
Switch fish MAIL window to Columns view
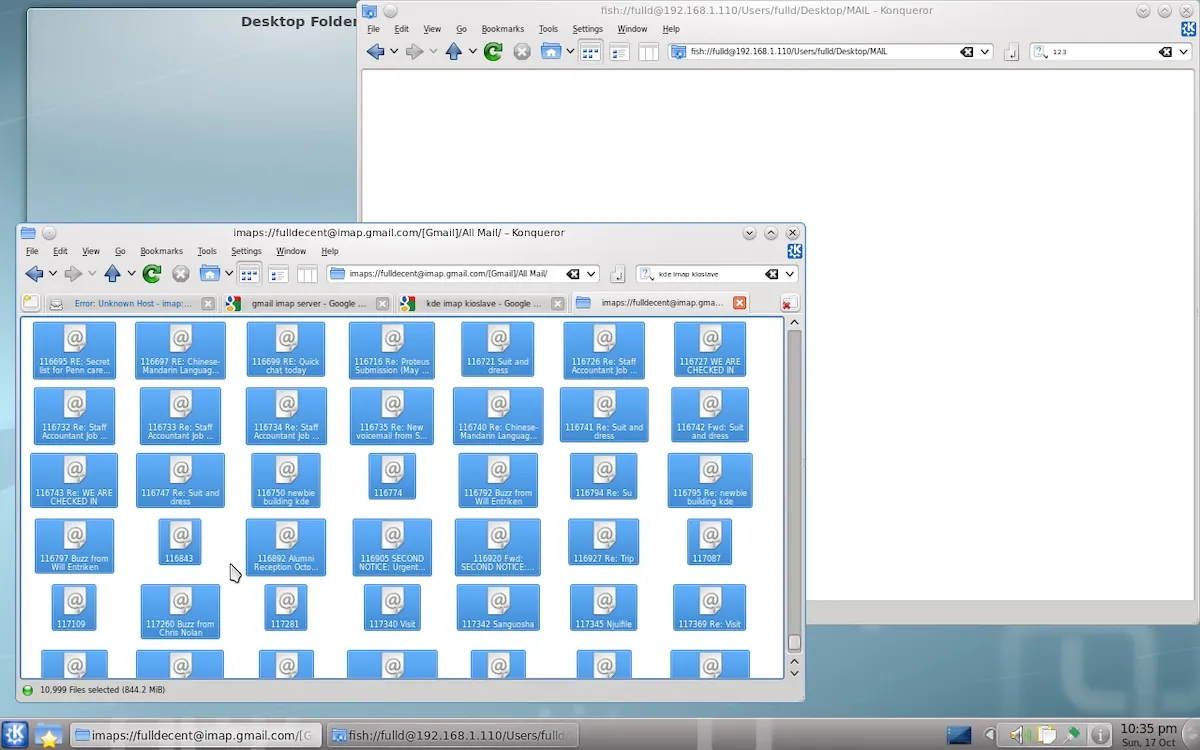pos(648,52)
